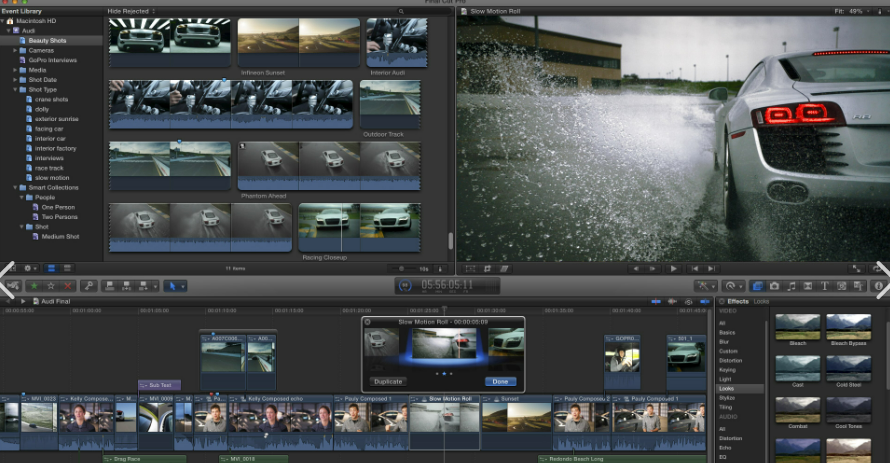Image resolution: width=890 pixels, height=463 pixels.
Task: Mark clip as Favorite with green star
Action: coord(34,286)
